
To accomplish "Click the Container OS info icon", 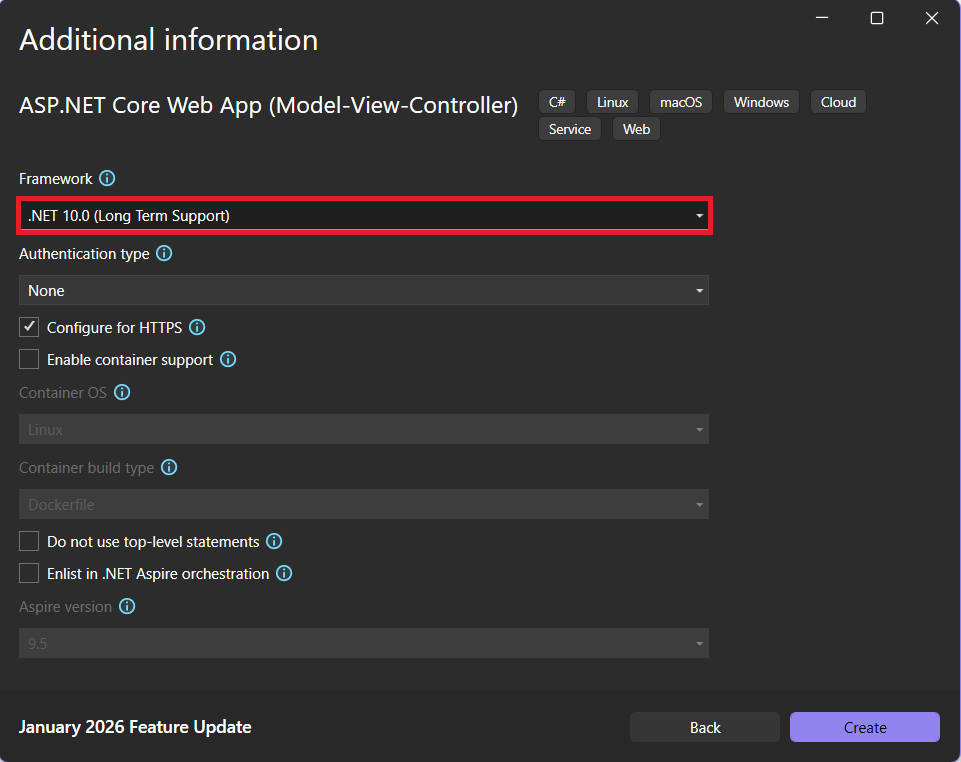I will click(x=122, y=392).
